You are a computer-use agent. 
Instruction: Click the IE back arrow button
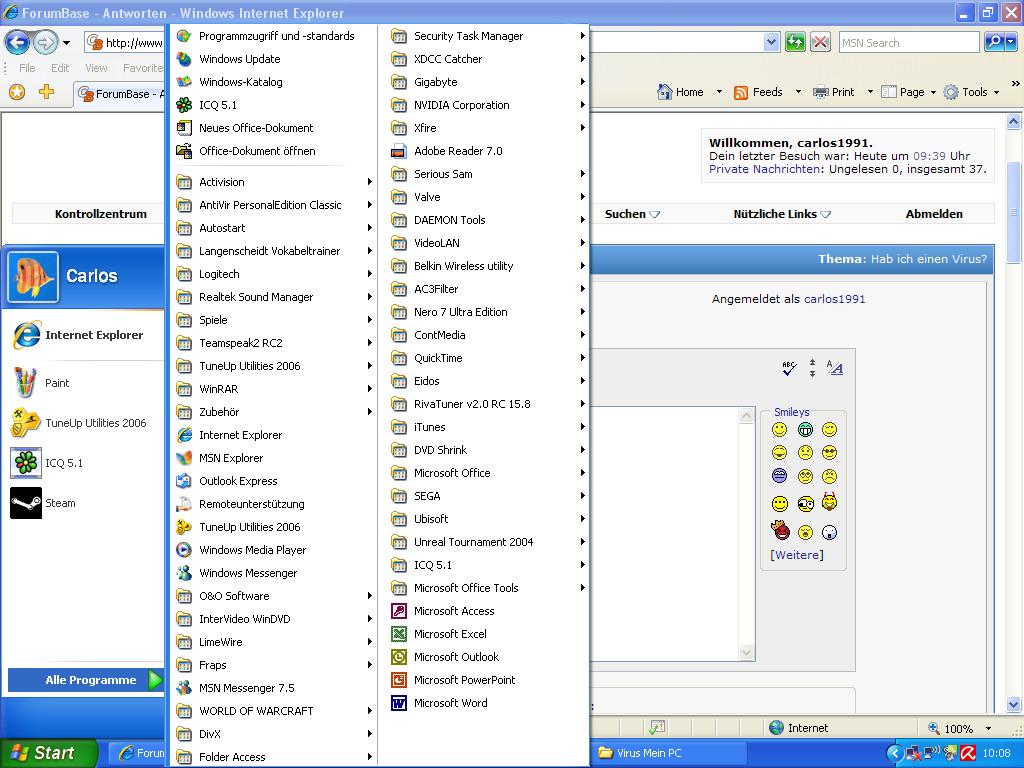coord(17,43)
